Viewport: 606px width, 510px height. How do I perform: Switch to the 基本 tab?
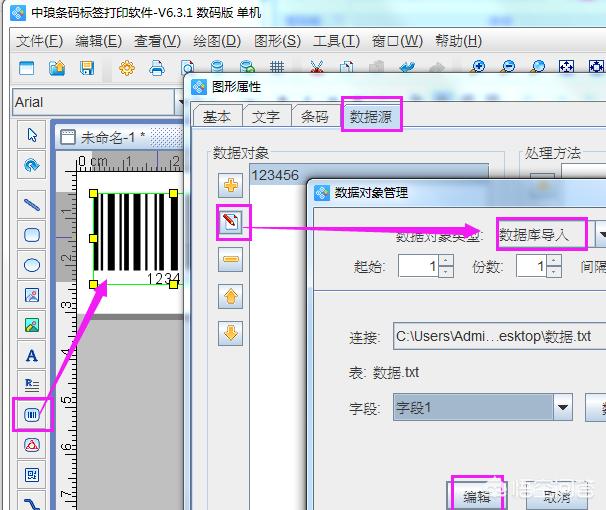217,116
